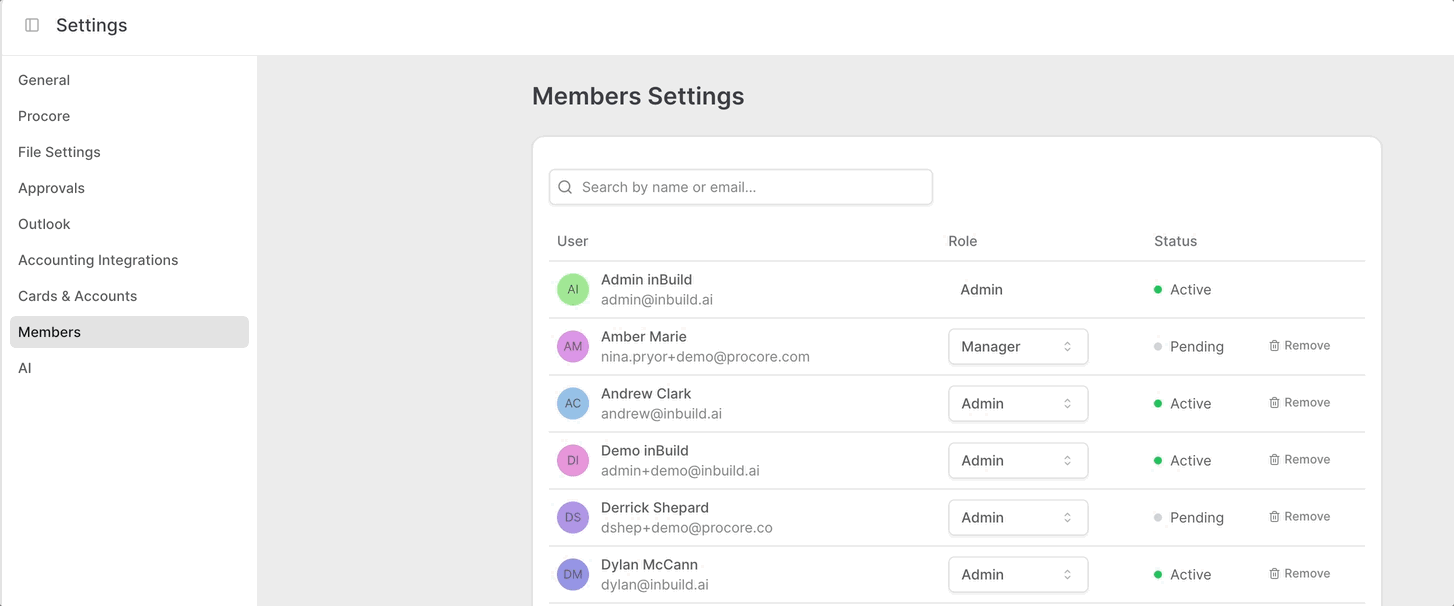The image size is (1454, 606).
Task: Open Andrew Clark's Admin role dropdown
Action: (1018, 404)
